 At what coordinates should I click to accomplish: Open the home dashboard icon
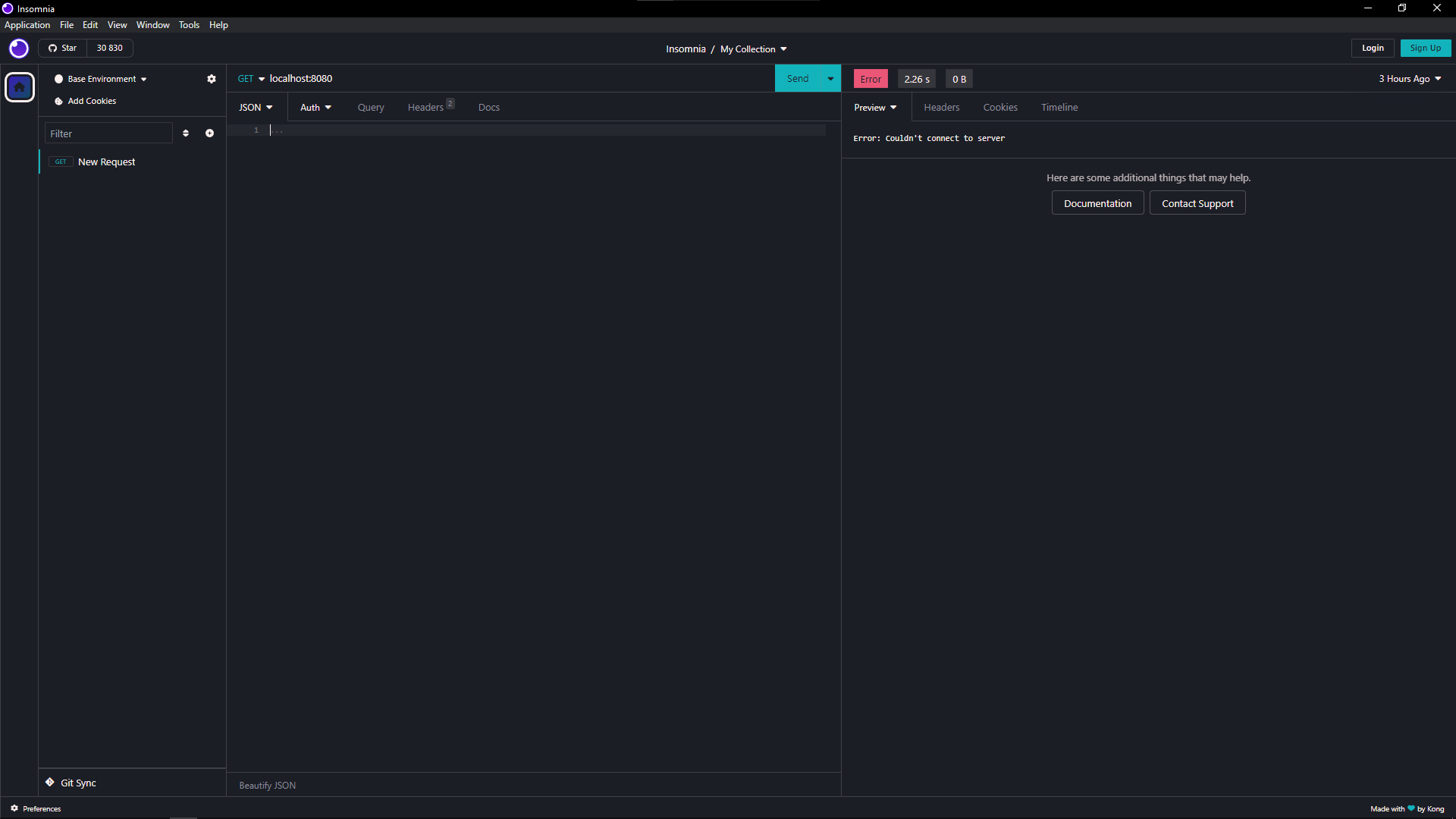pyautogui.click(x=20, y=87)
